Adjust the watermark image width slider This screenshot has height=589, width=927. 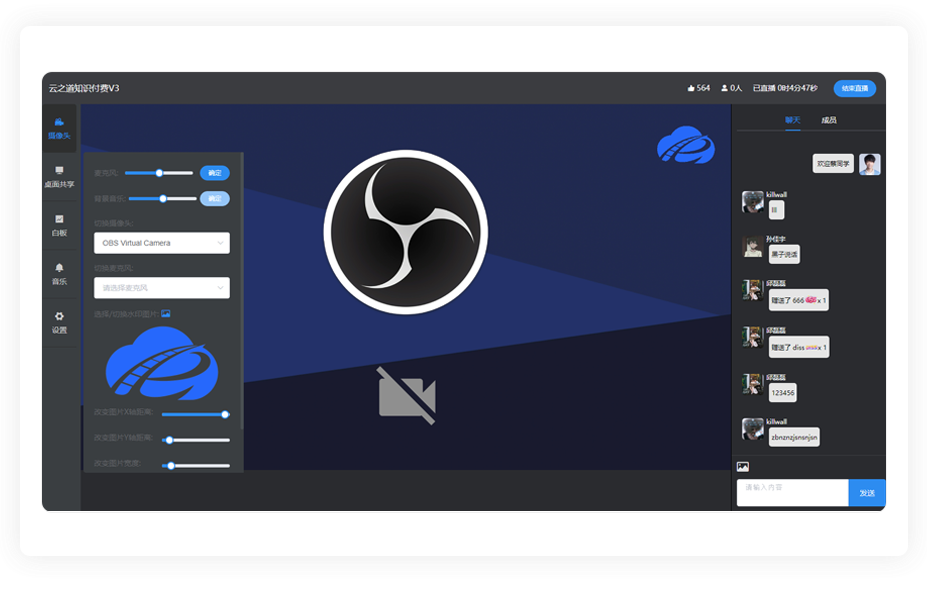point(196,465)
